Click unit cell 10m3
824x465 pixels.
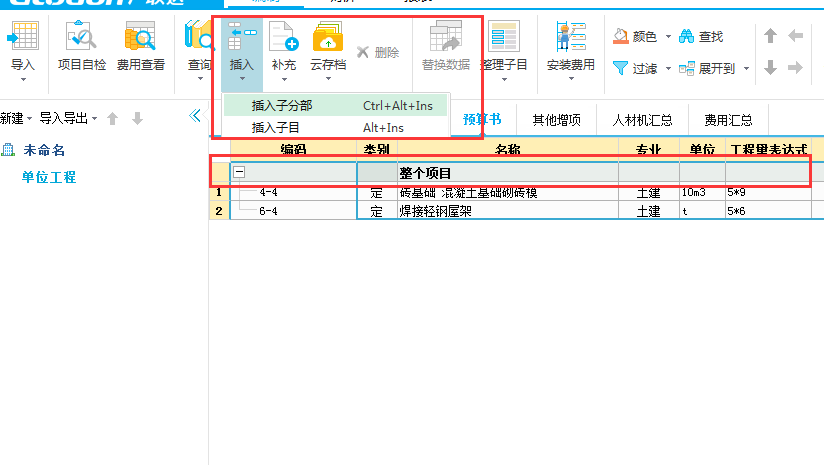pos(702,192)
